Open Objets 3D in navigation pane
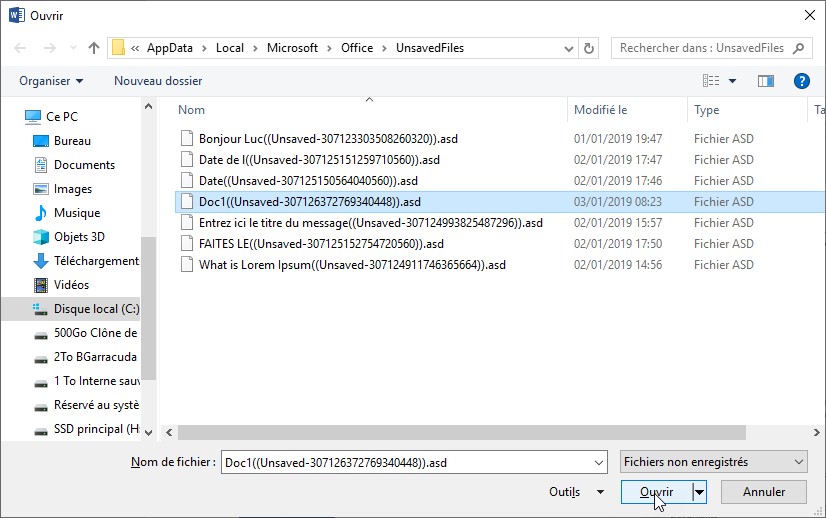 coord(79,237)
